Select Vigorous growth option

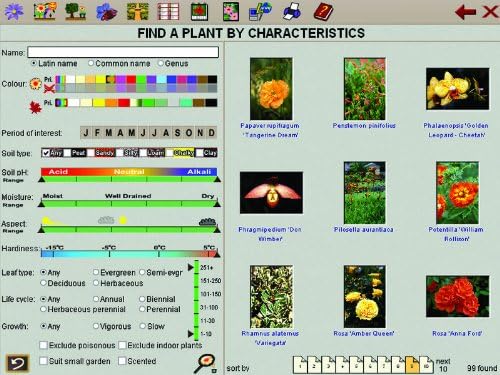[x=96, y=326]
